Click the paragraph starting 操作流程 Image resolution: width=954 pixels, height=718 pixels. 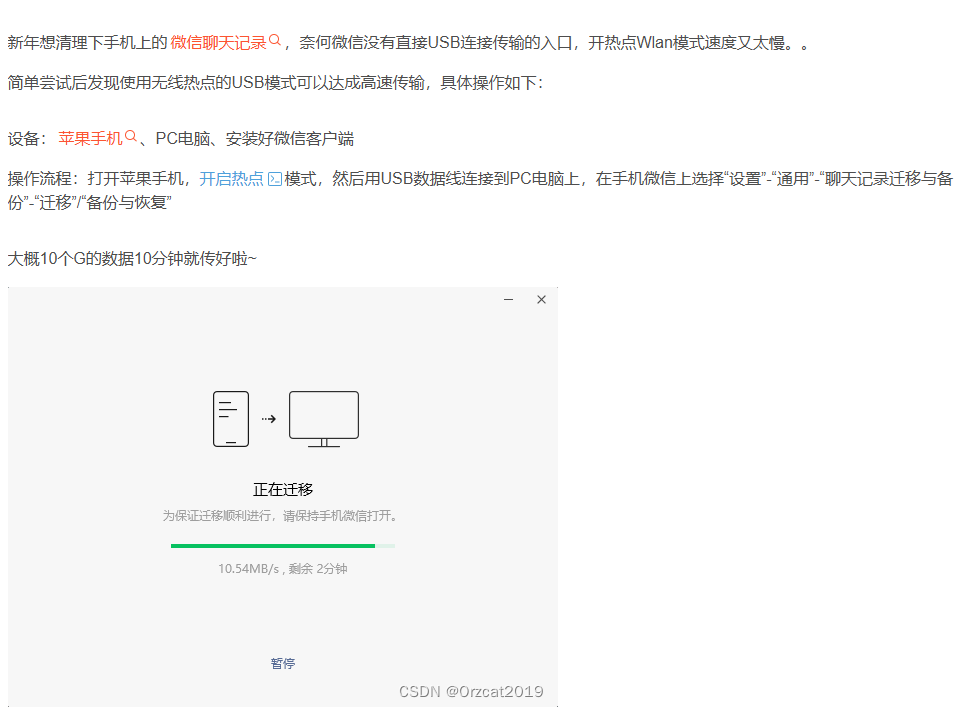[x=479, y=190]
